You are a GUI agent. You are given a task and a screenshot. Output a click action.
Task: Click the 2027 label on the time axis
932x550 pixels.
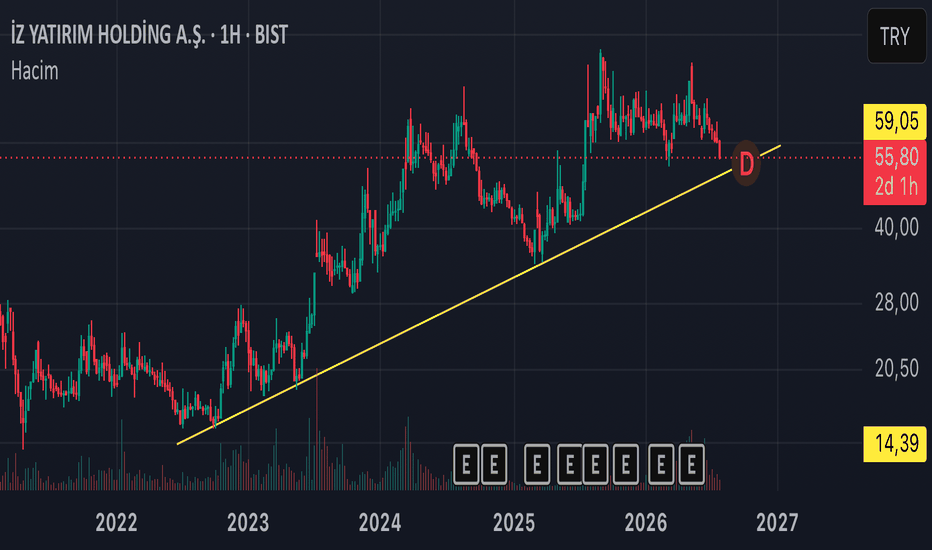[x=777, y=523]
